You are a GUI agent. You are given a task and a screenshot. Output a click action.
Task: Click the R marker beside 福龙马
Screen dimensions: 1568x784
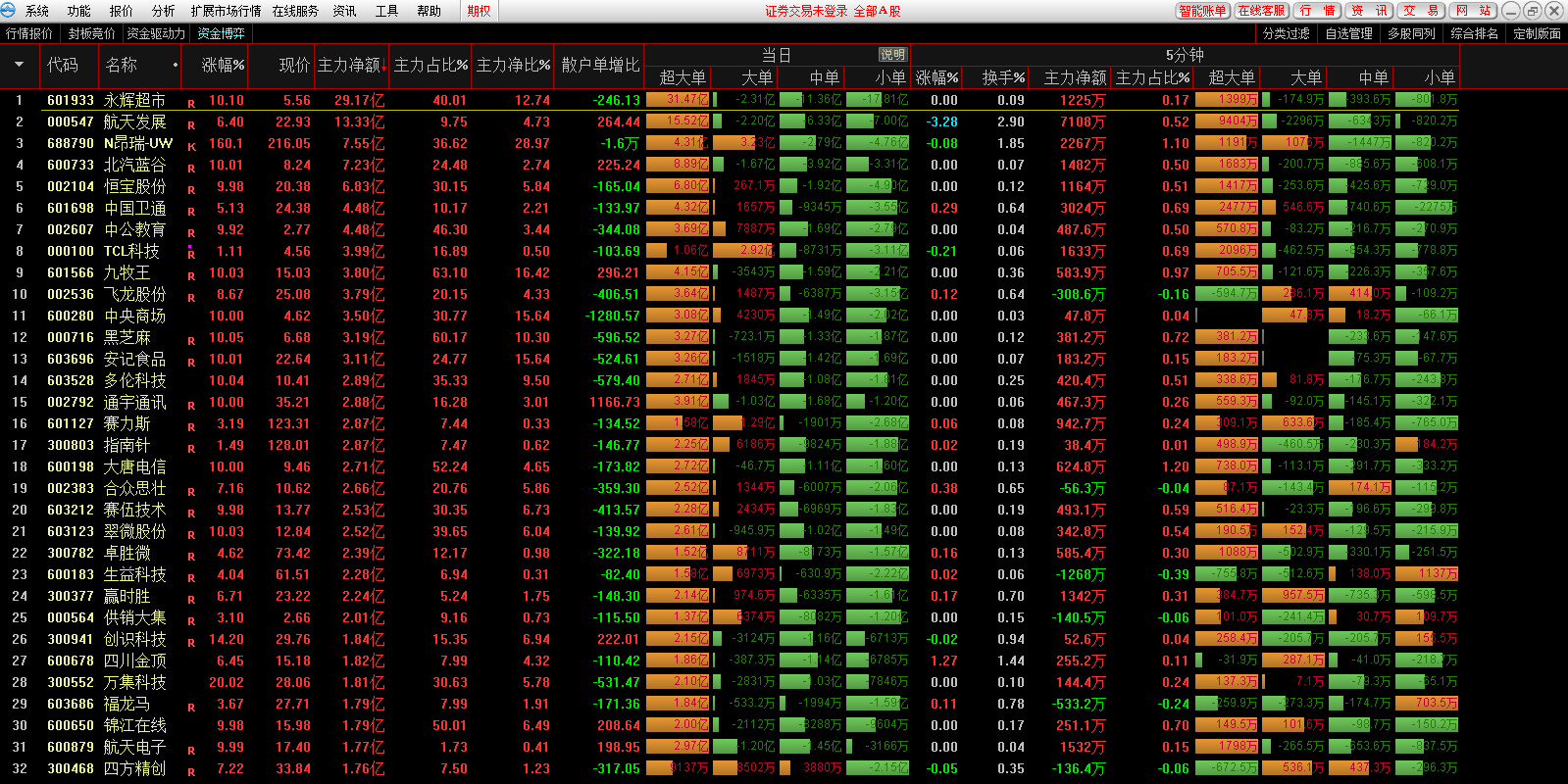click(191, 707)
